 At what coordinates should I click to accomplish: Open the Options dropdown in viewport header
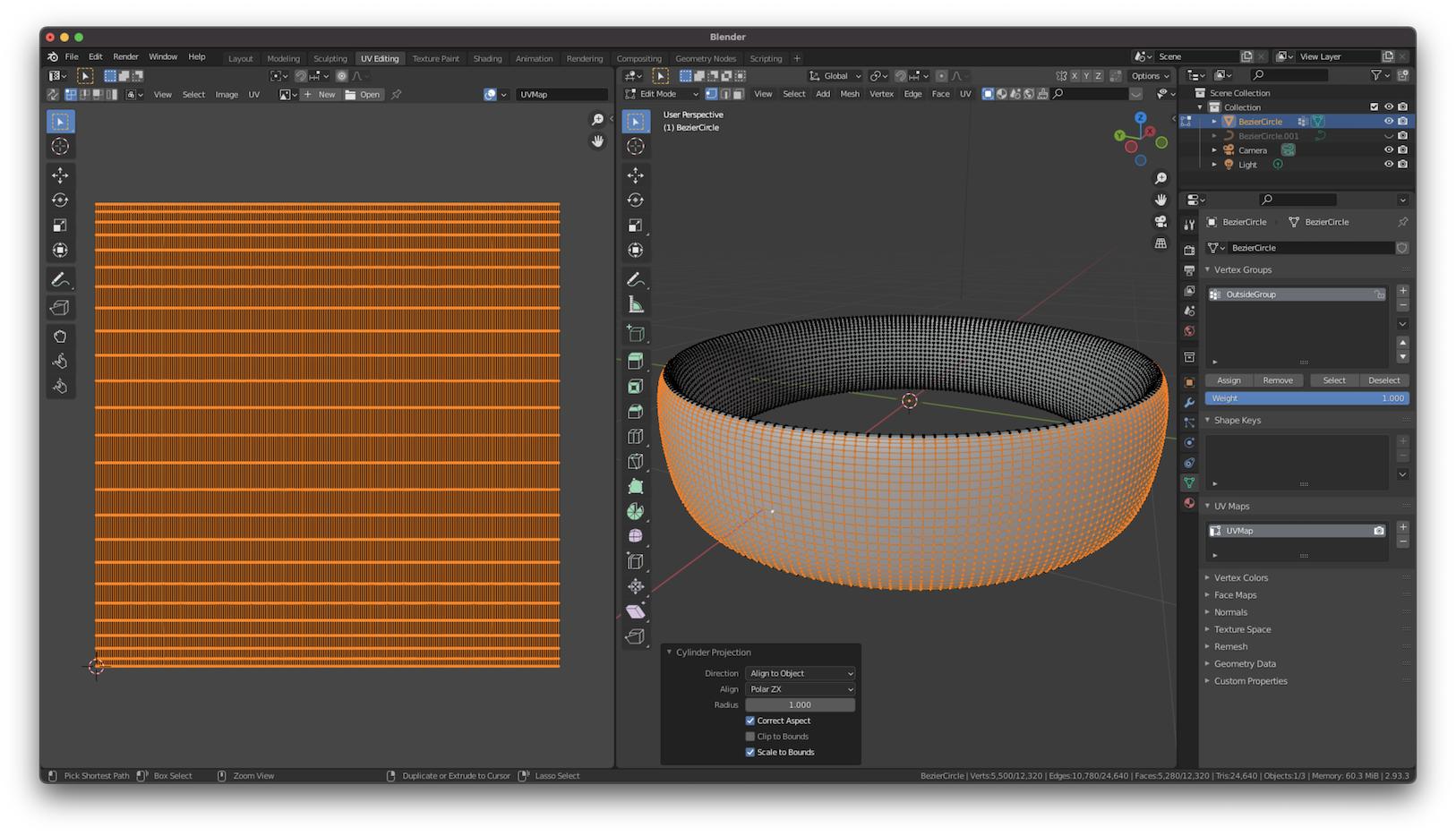[1151, 76]
